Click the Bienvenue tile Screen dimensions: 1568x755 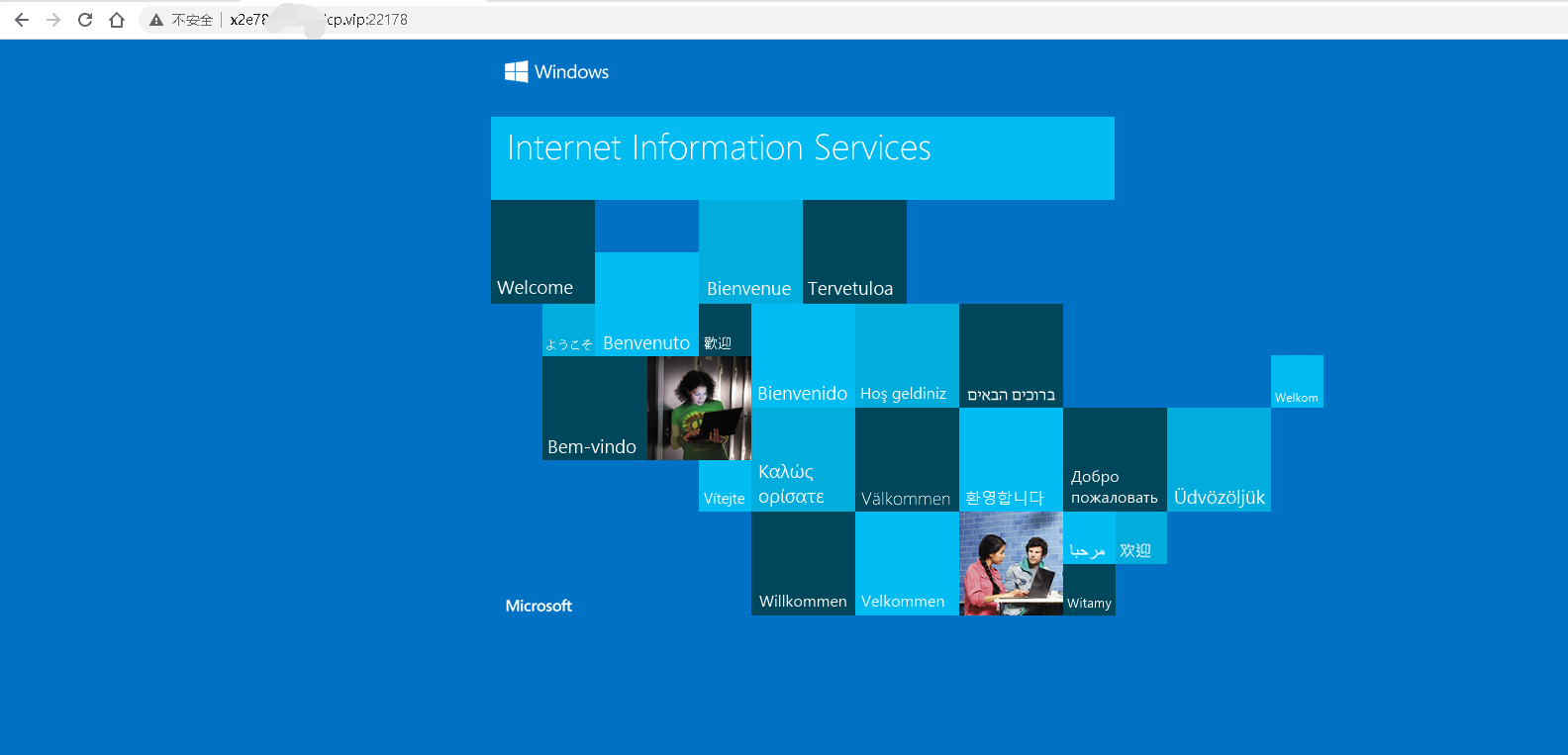tap(750, 251)
